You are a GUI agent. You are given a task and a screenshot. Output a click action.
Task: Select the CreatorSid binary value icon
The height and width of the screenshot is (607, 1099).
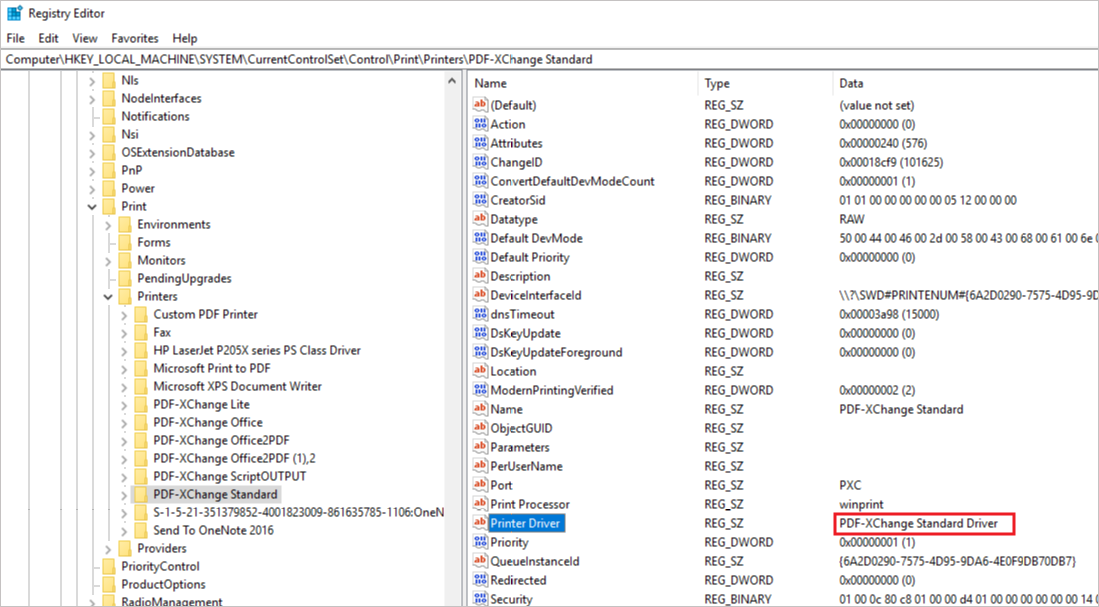tap(480, 200)
